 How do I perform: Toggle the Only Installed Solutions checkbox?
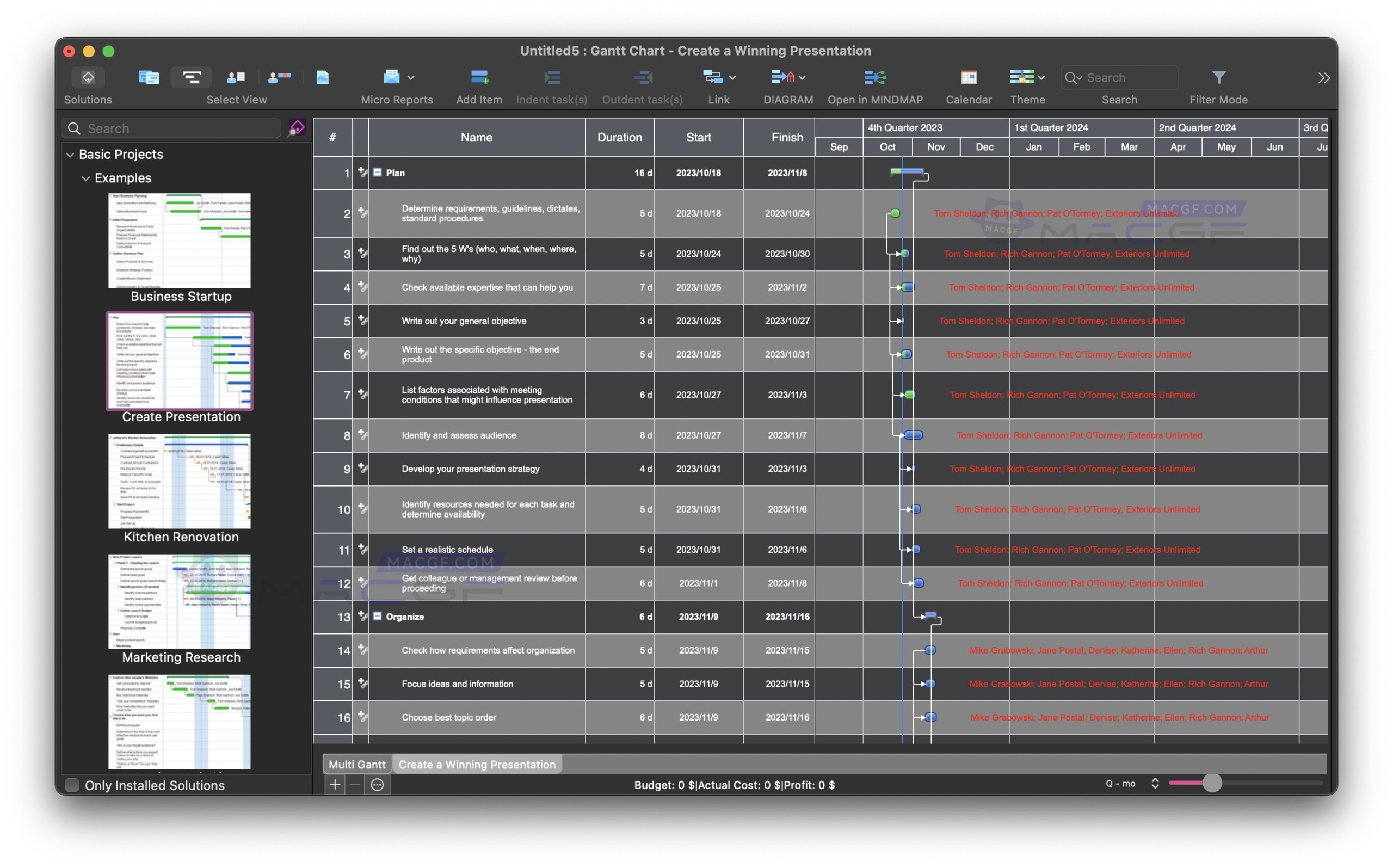(x=71, y=785)
